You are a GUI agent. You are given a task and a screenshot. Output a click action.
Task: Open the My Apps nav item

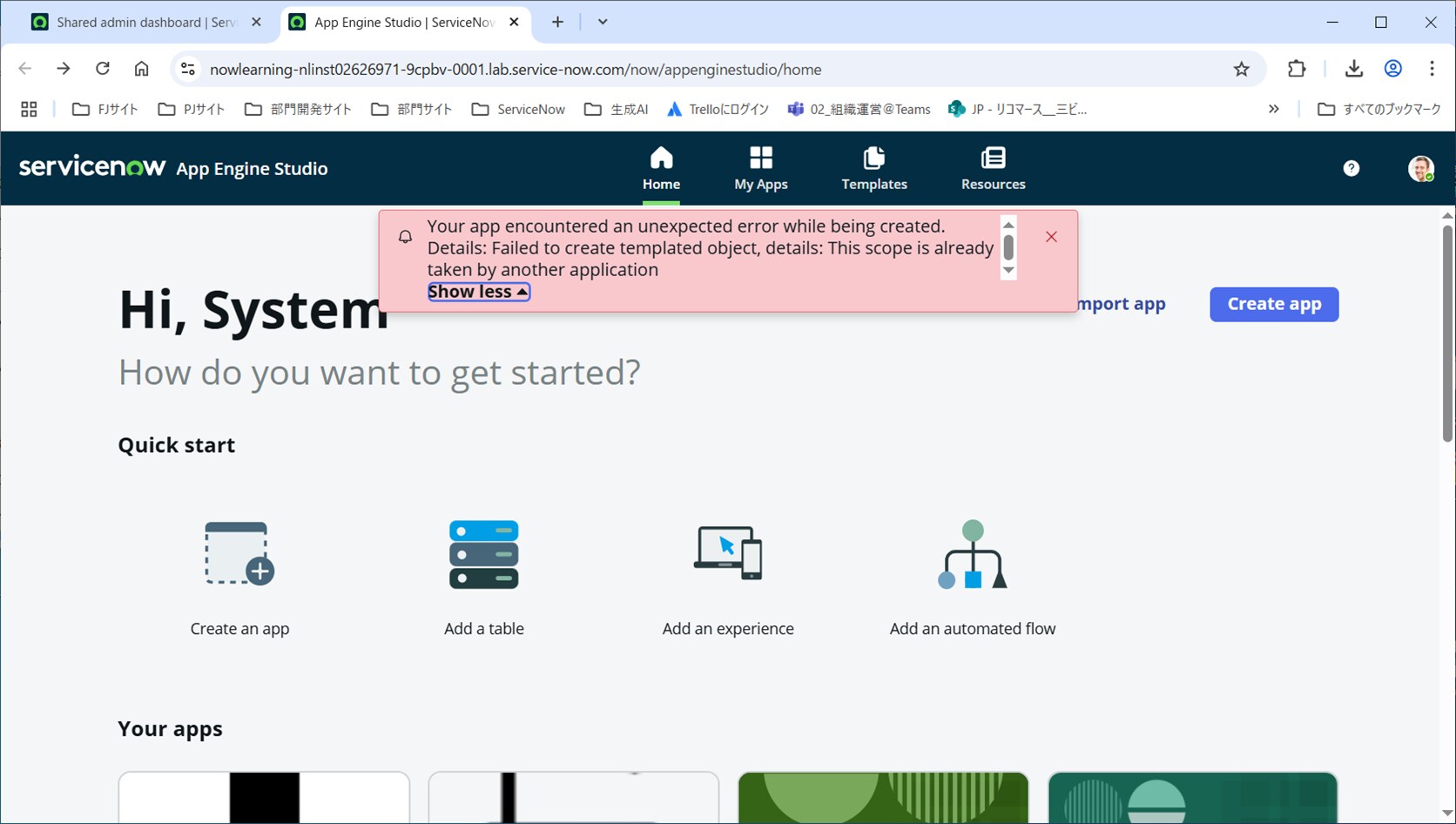[760, 169]
